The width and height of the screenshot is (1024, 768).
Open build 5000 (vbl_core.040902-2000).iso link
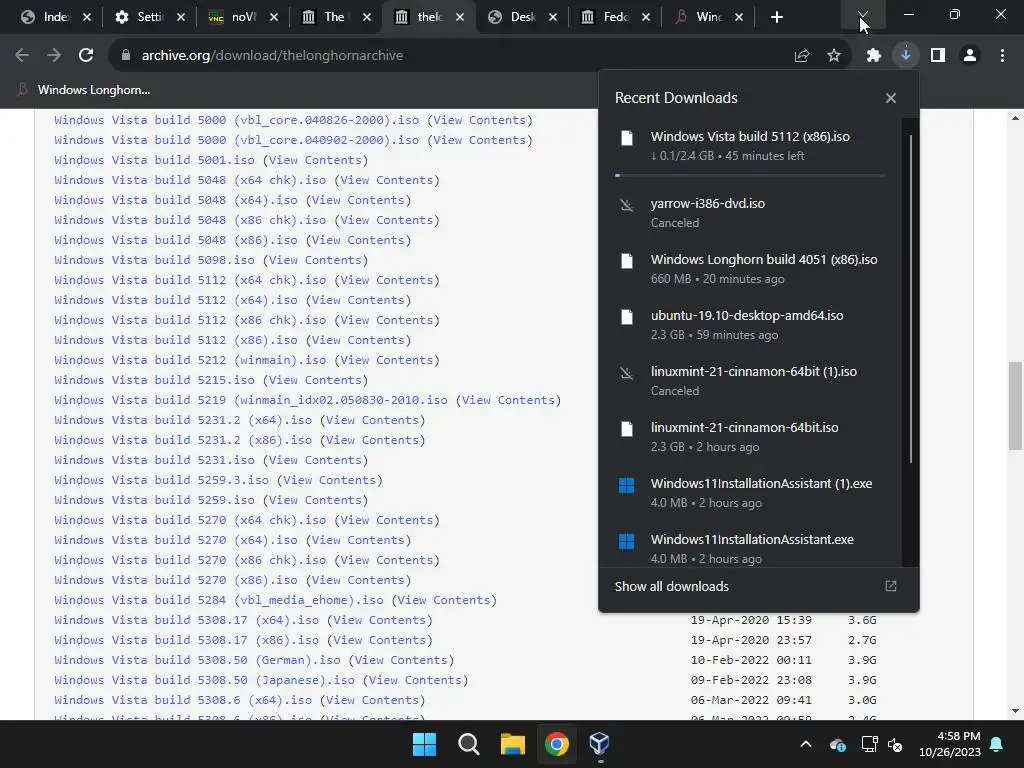pyautogui.click(x=236, y=140)
